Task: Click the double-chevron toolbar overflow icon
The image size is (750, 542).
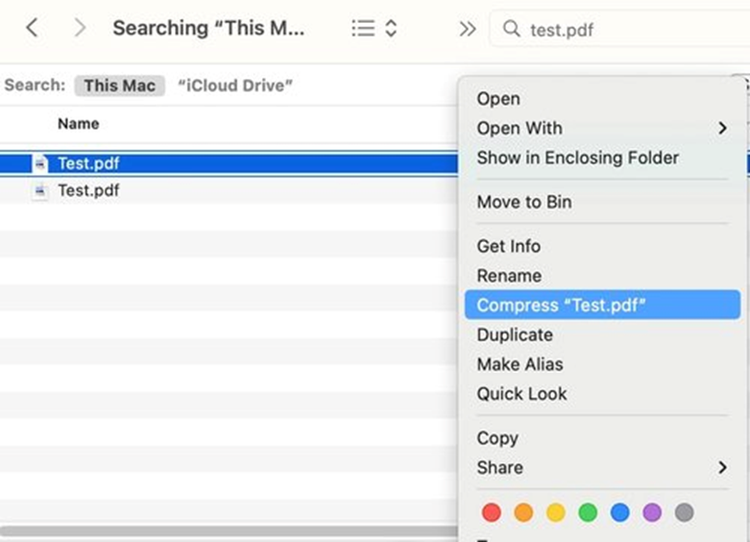Action: pos(467,29)
